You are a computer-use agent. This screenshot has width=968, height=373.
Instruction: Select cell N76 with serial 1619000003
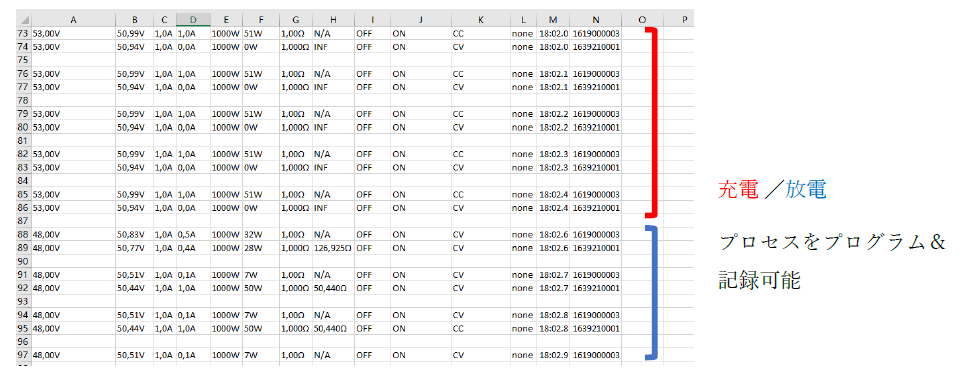596,73
